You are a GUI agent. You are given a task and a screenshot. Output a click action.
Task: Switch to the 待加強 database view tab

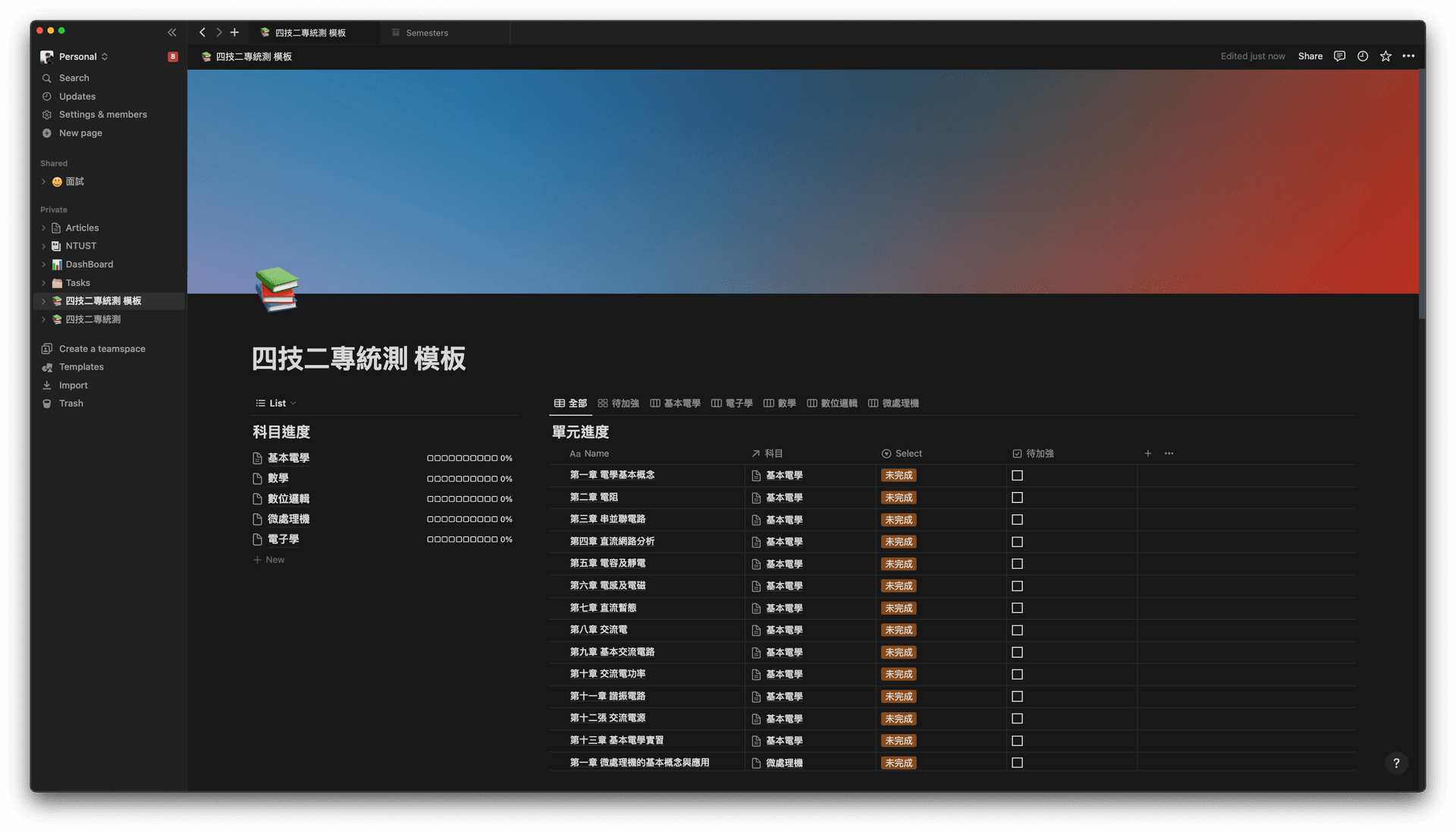click(x=618, y=403)
